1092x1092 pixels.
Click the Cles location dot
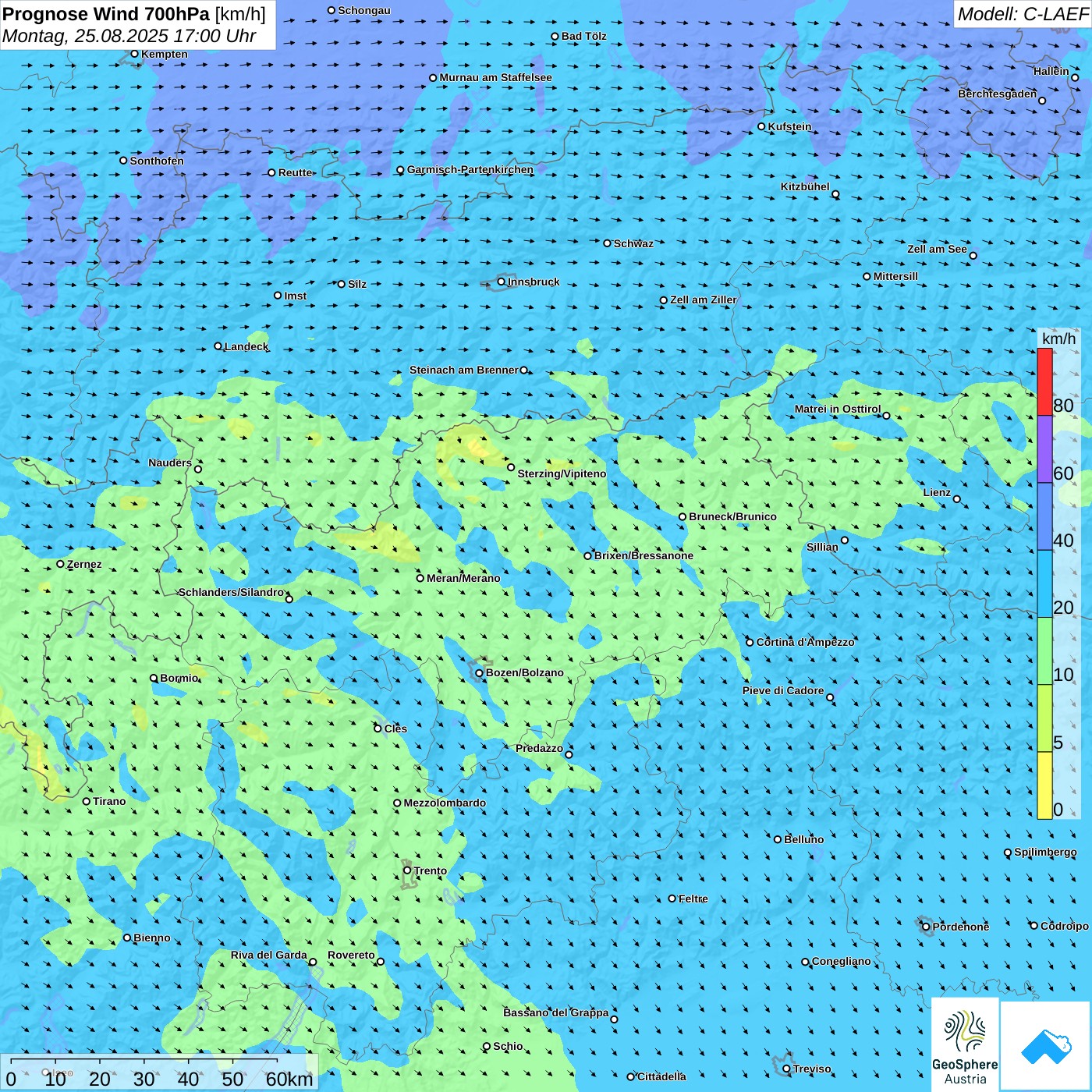378,729
